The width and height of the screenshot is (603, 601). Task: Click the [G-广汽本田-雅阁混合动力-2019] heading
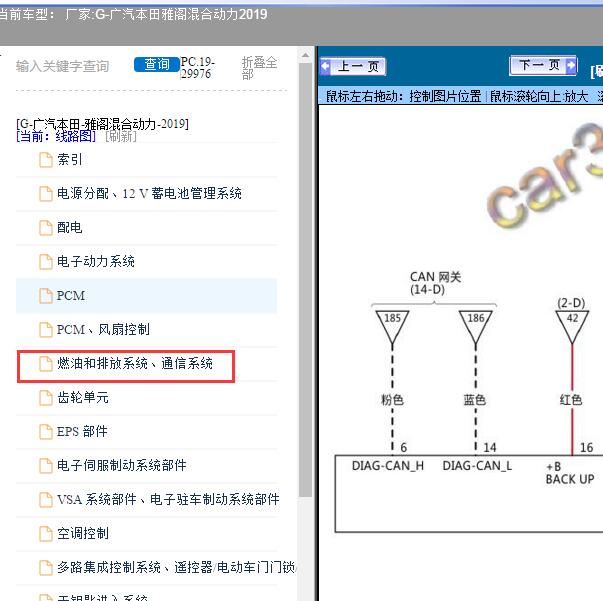point(102,124)
